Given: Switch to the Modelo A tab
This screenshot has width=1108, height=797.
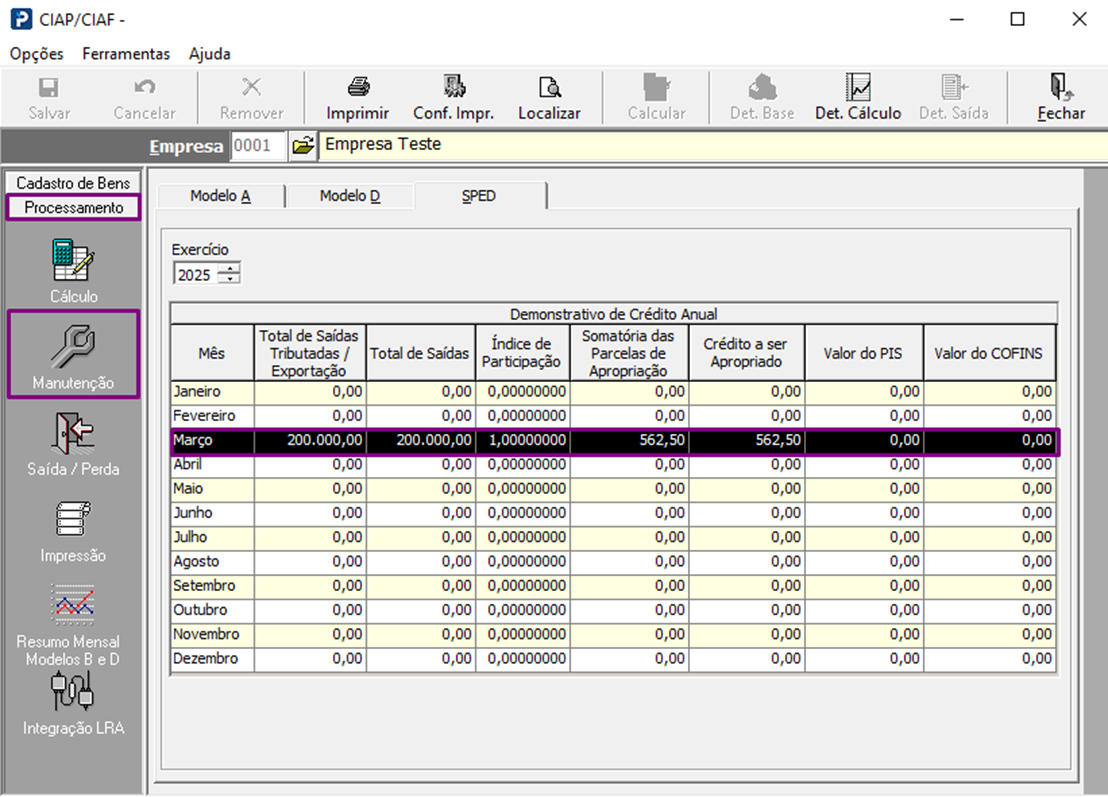Looking at the screenshot, I should point(220,196).
